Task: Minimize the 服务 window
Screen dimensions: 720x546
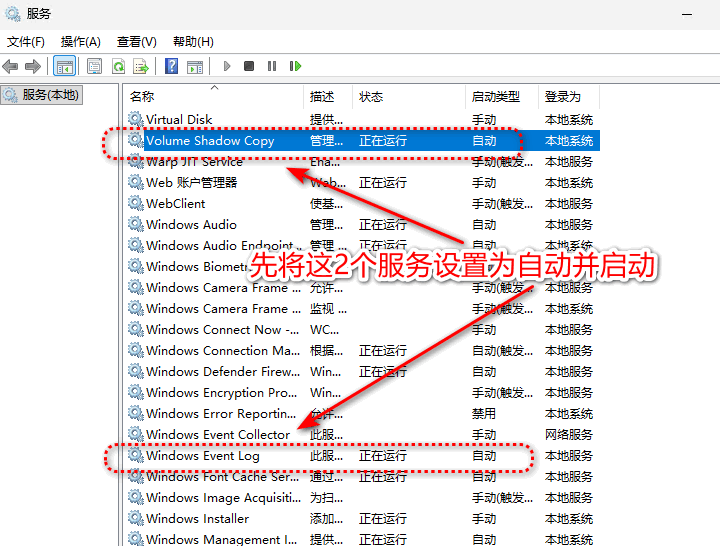Action: pos(687,14)
